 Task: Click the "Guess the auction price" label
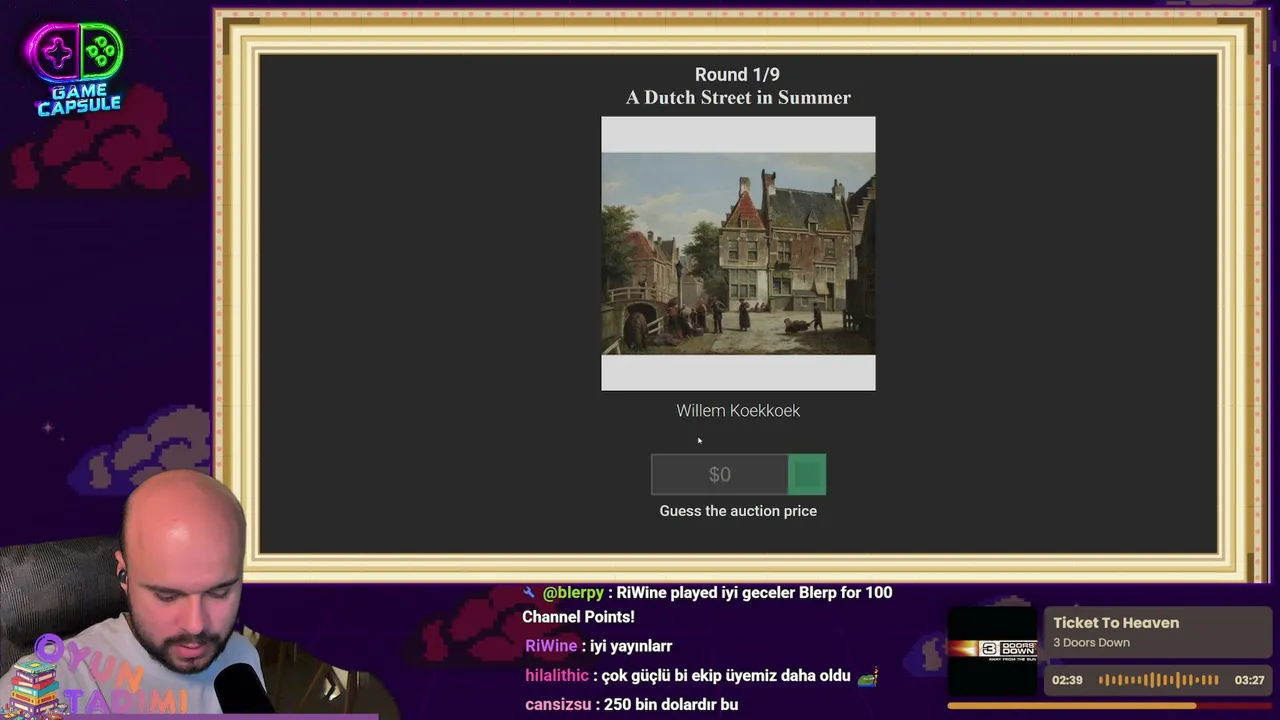[738, 511]
